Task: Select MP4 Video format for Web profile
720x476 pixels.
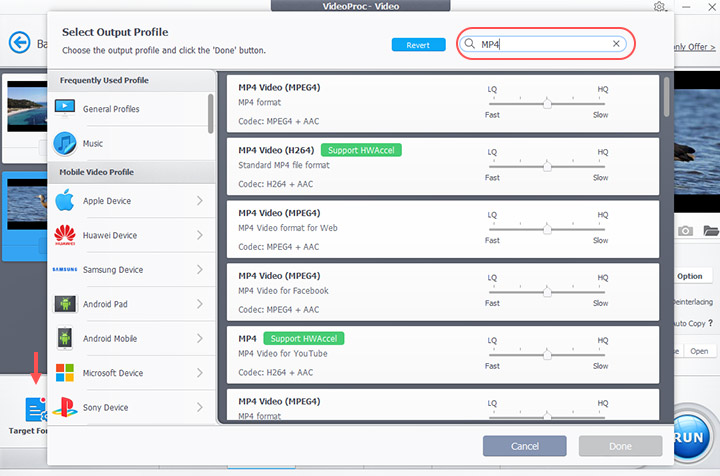Action: point(443,229)
